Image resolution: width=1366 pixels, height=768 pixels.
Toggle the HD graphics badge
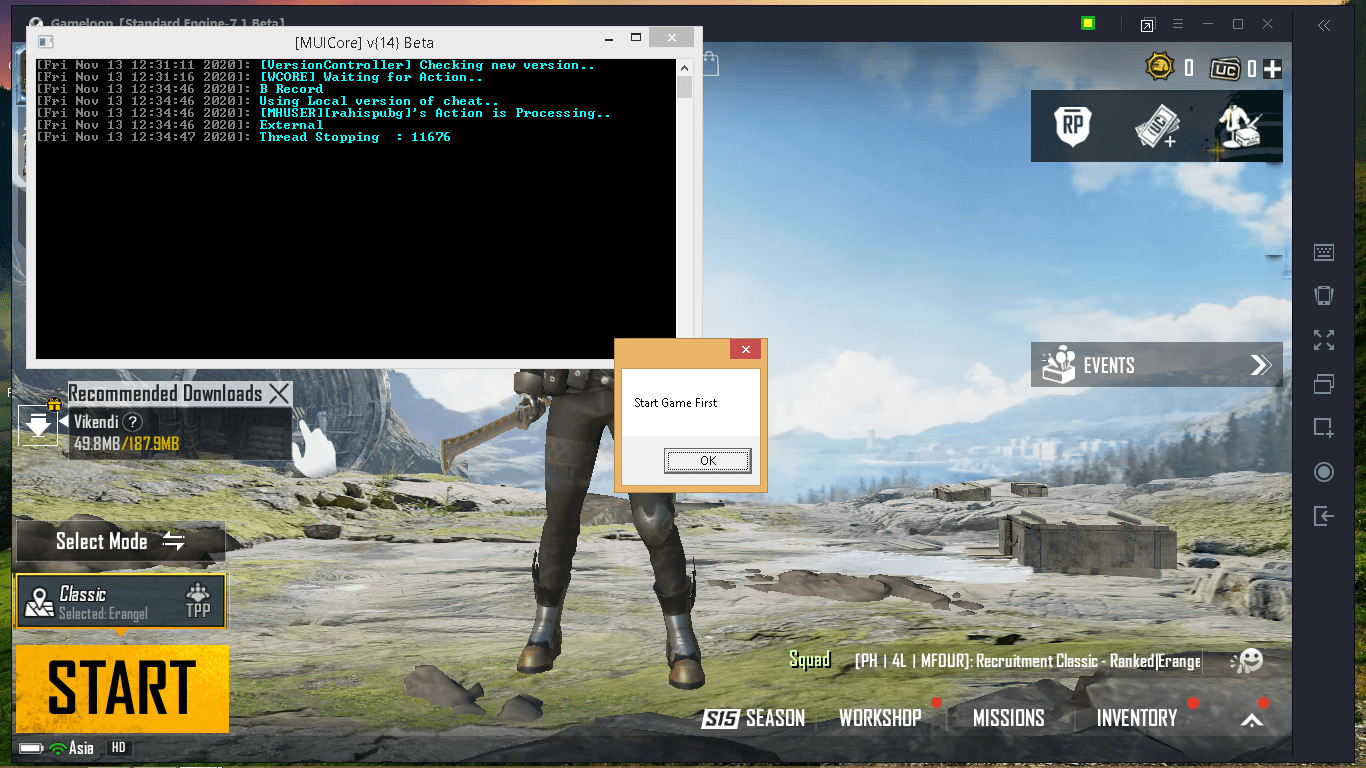(x=118, y=748)
